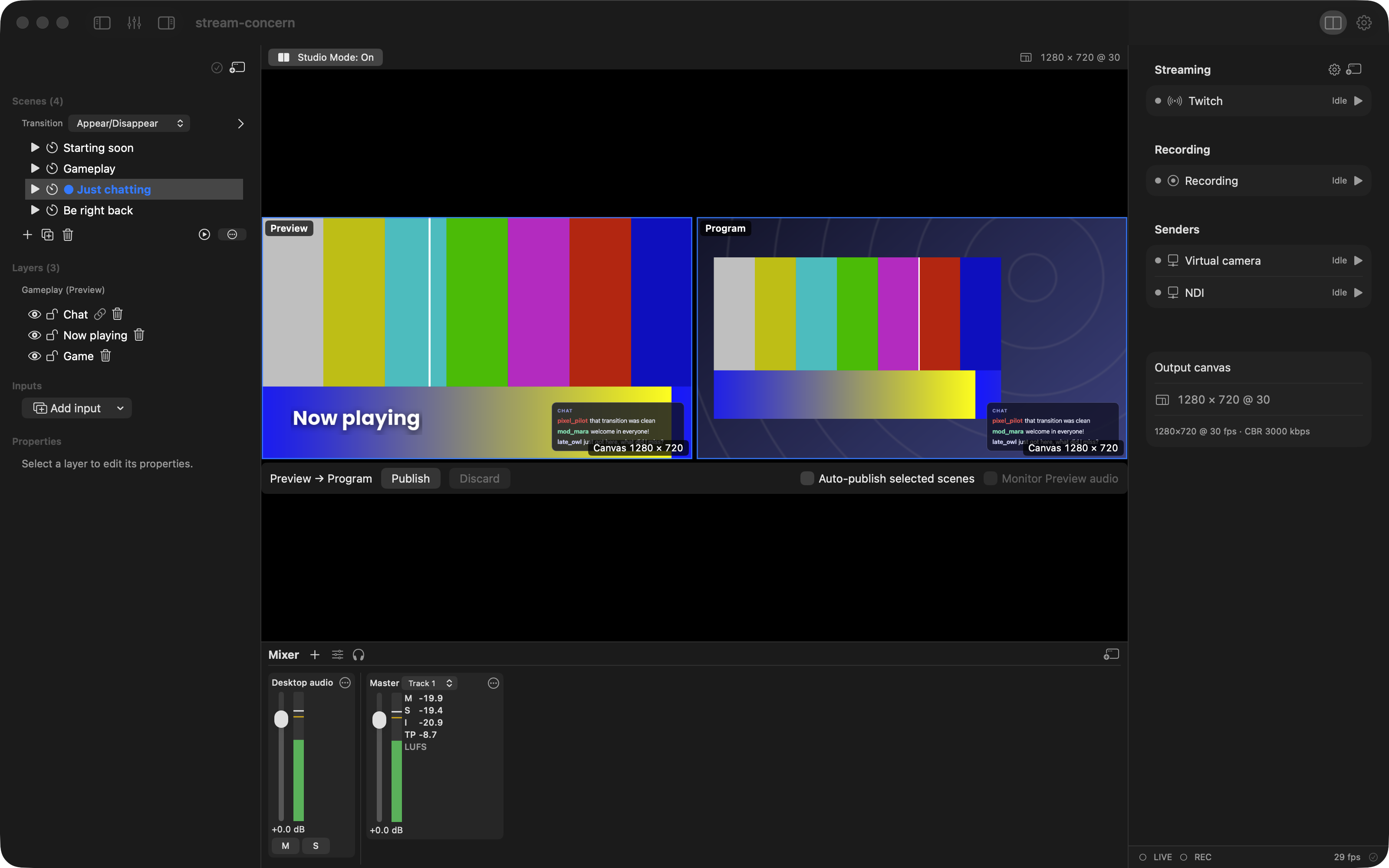The height and width of the screenshot is (868, 1389).
Task: Mute Desktop audio with M button
Action: 285,845
